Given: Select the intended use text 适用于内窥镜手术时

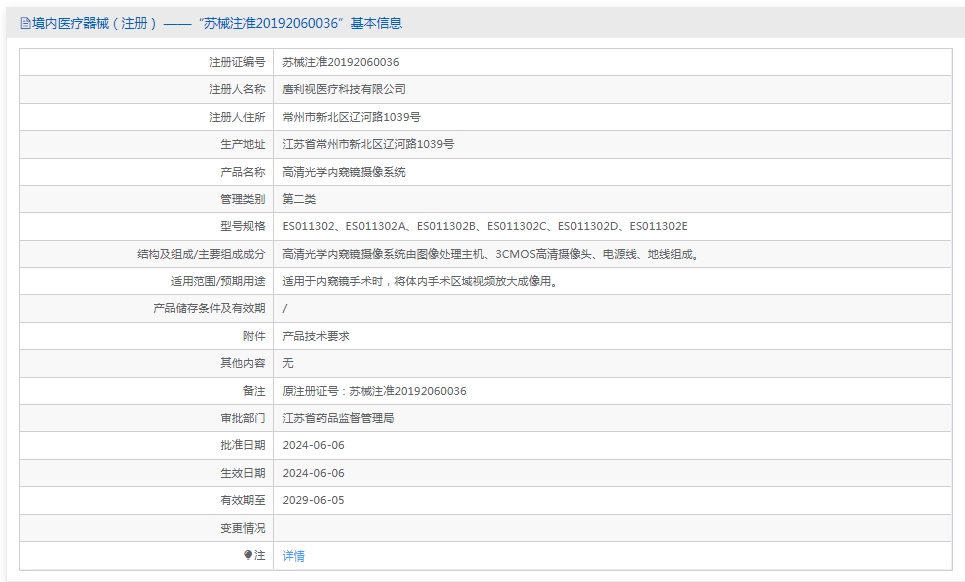Looking at the screenshot, I should pyautogui.click(x=421, y=281).
